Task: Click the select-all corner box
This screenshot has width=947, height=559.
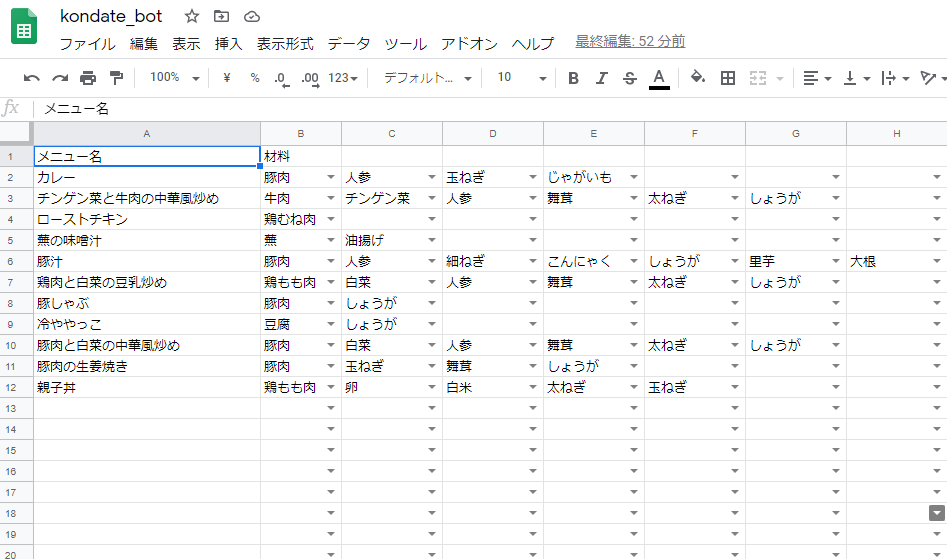Action: pyautogui.click(x=16, y=133)
